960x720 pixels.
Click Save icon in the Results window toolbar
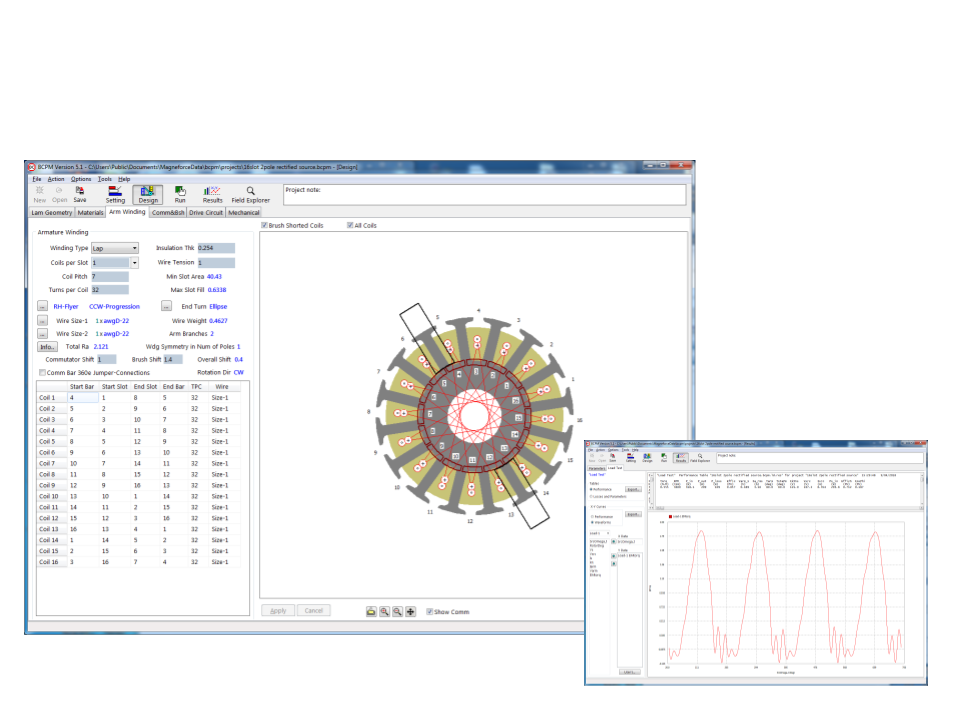click(x=613, y=458)
